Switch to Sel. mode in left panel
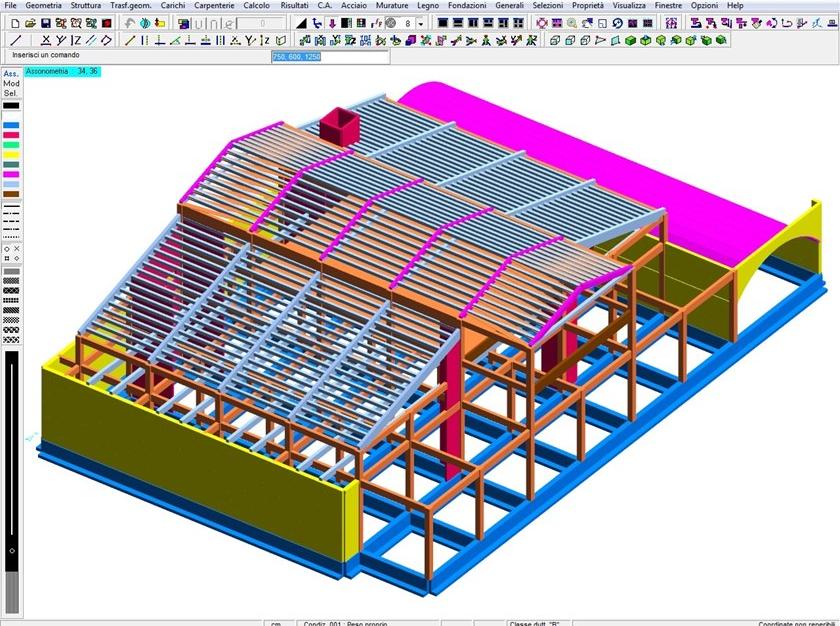Screen dimensions: 840x626 [11, 93]
